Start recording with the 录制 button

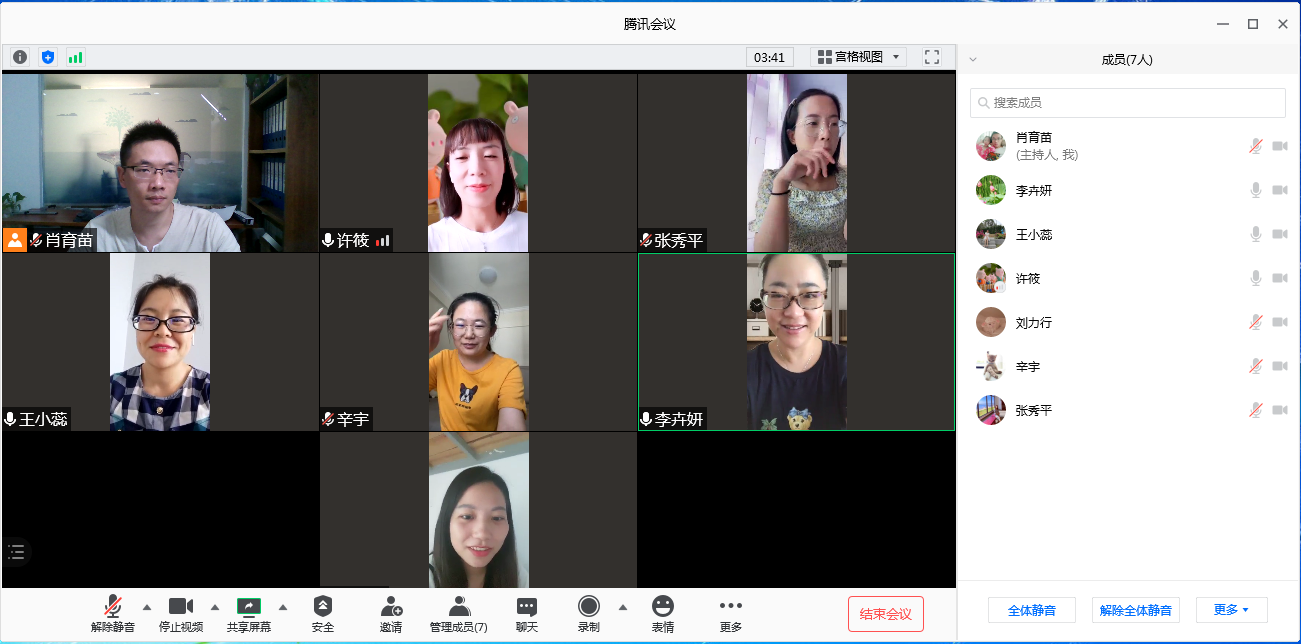pos(589,613)
